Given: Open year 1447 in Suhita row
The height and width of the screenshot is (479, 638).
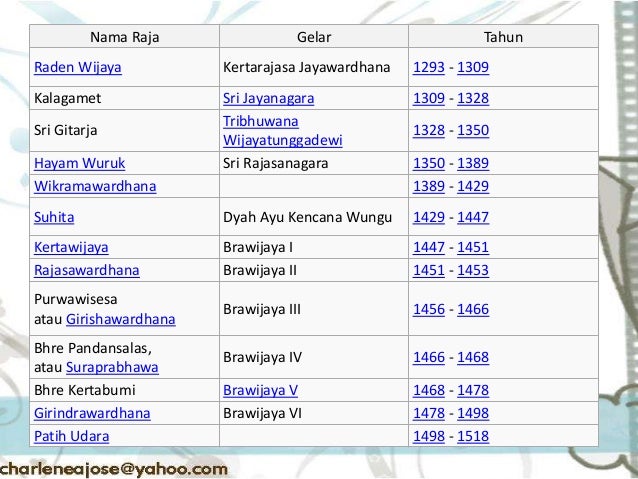Looking at the screenshot, I should [473, 217].
